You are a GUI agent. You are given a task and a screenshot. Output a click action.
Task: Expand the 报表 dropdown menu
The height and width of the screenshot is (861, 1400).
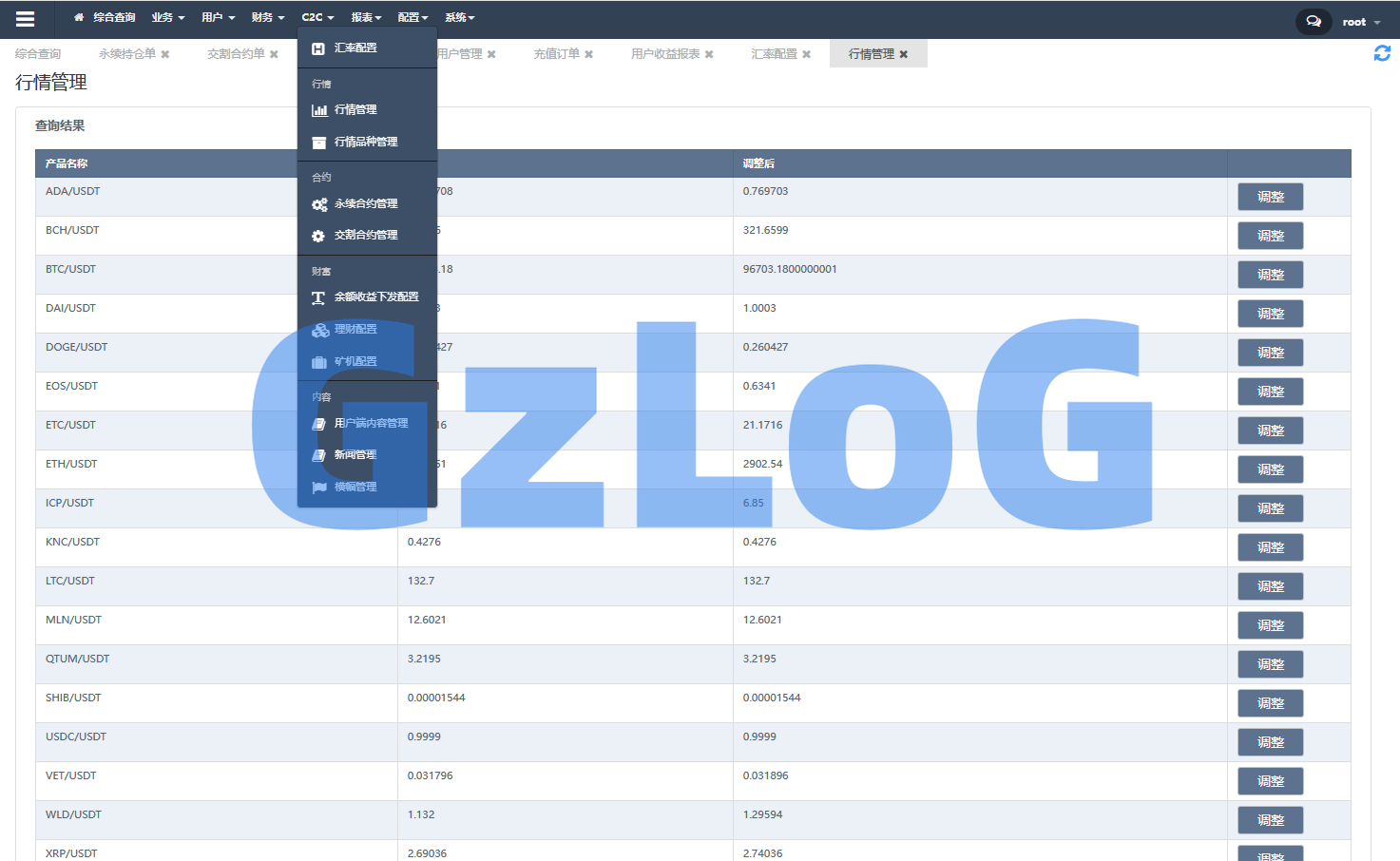click(366, 18)
